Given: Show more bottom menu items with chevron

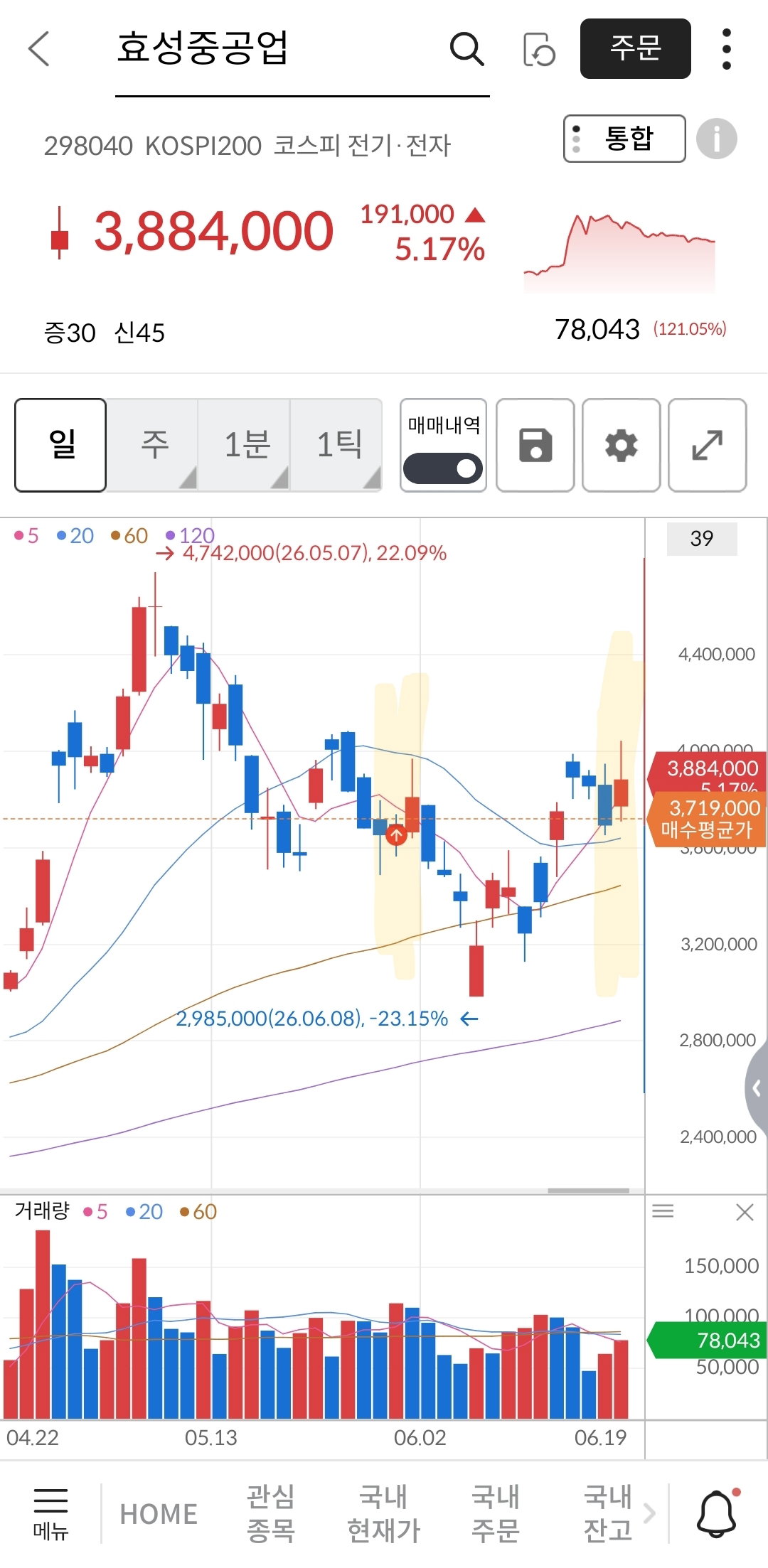Looking at the screenshot, I should pyautogui.click(x=649, y=1513).
